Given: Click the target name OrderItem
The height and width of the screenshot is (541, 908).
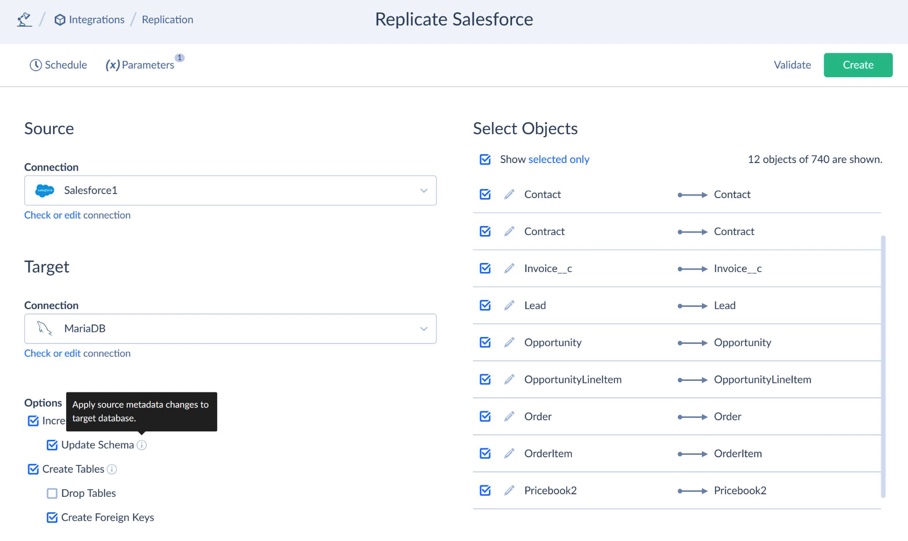Looking at the screenshot, I should (x=738, y=454).
